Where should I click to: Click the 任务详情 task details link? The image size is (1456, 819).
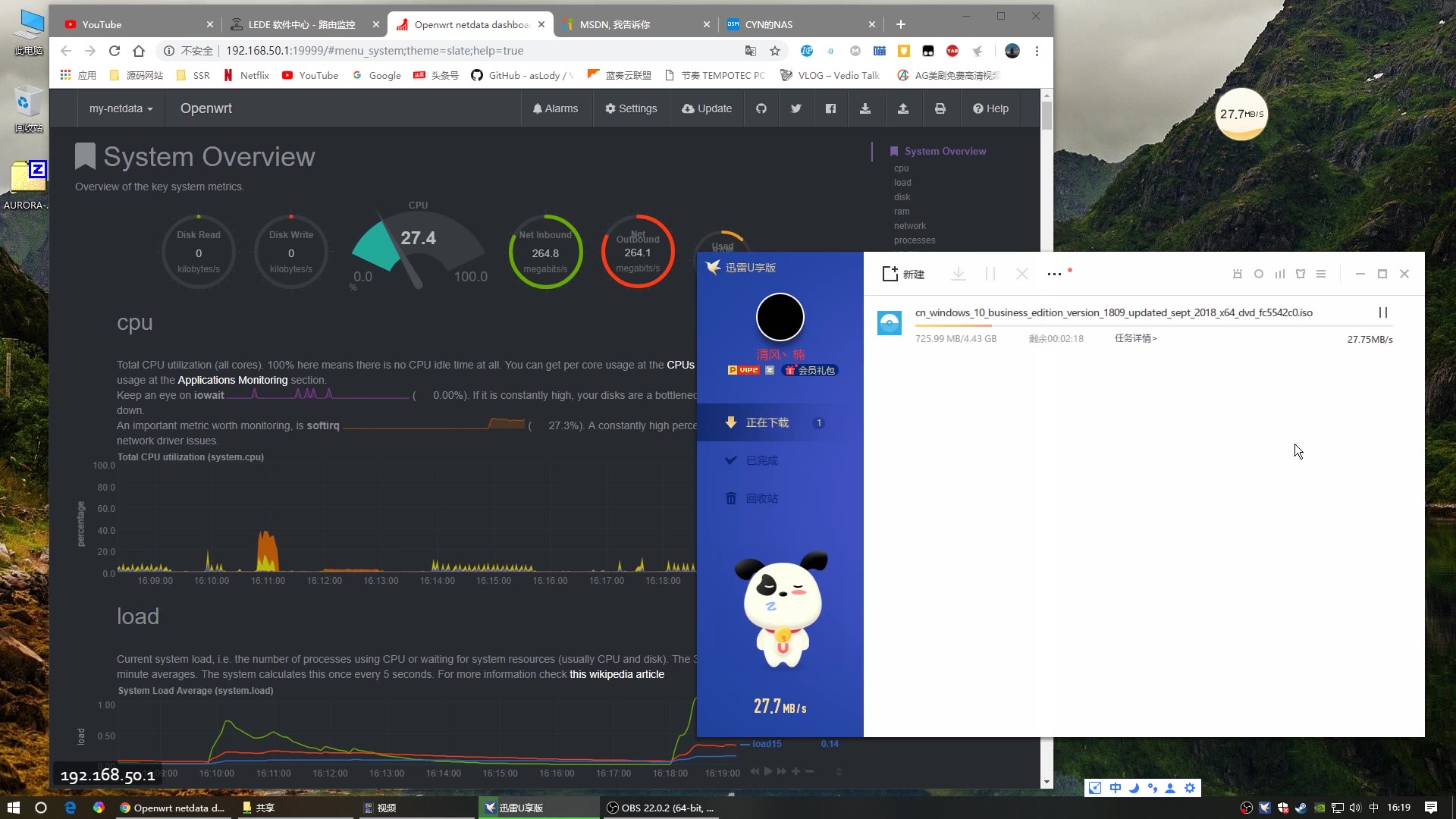coord(1135,338)
